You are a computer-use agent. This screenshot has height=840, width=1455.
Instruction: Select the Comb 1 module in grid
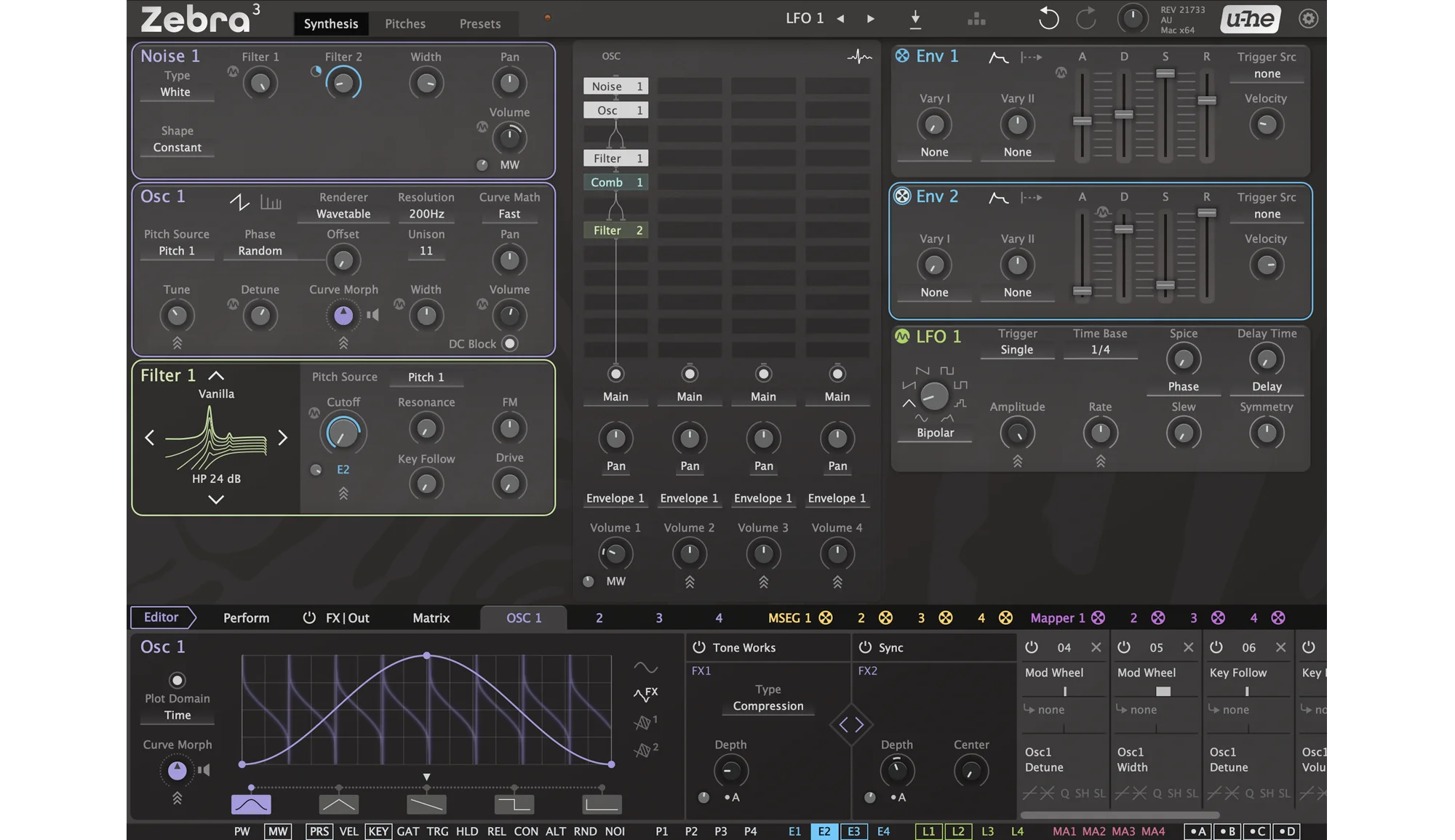(x=615, y=183)
